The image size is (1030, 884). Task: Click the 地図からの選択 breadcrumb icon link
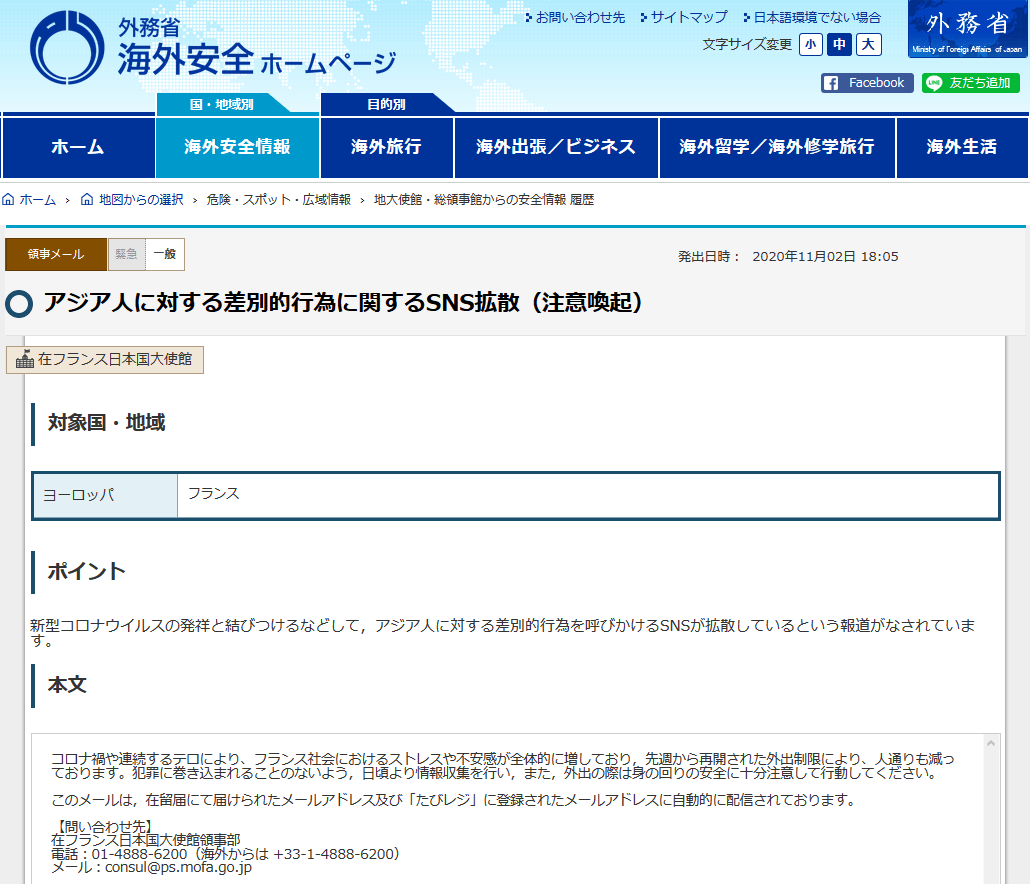(87, 200)
